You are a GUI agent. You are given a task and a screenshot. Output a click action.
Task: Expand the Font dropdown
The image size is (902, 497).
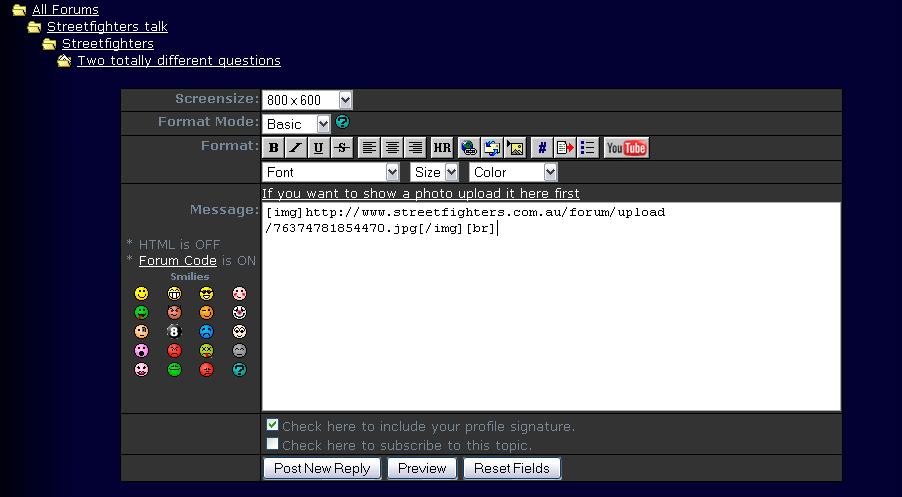point(331,172)
